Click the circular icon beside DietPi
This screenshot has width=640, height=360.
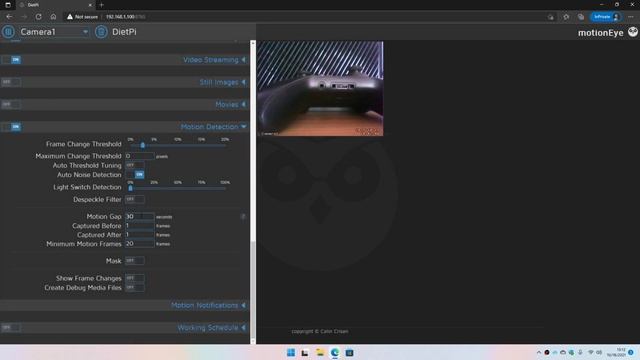point(101,32)
